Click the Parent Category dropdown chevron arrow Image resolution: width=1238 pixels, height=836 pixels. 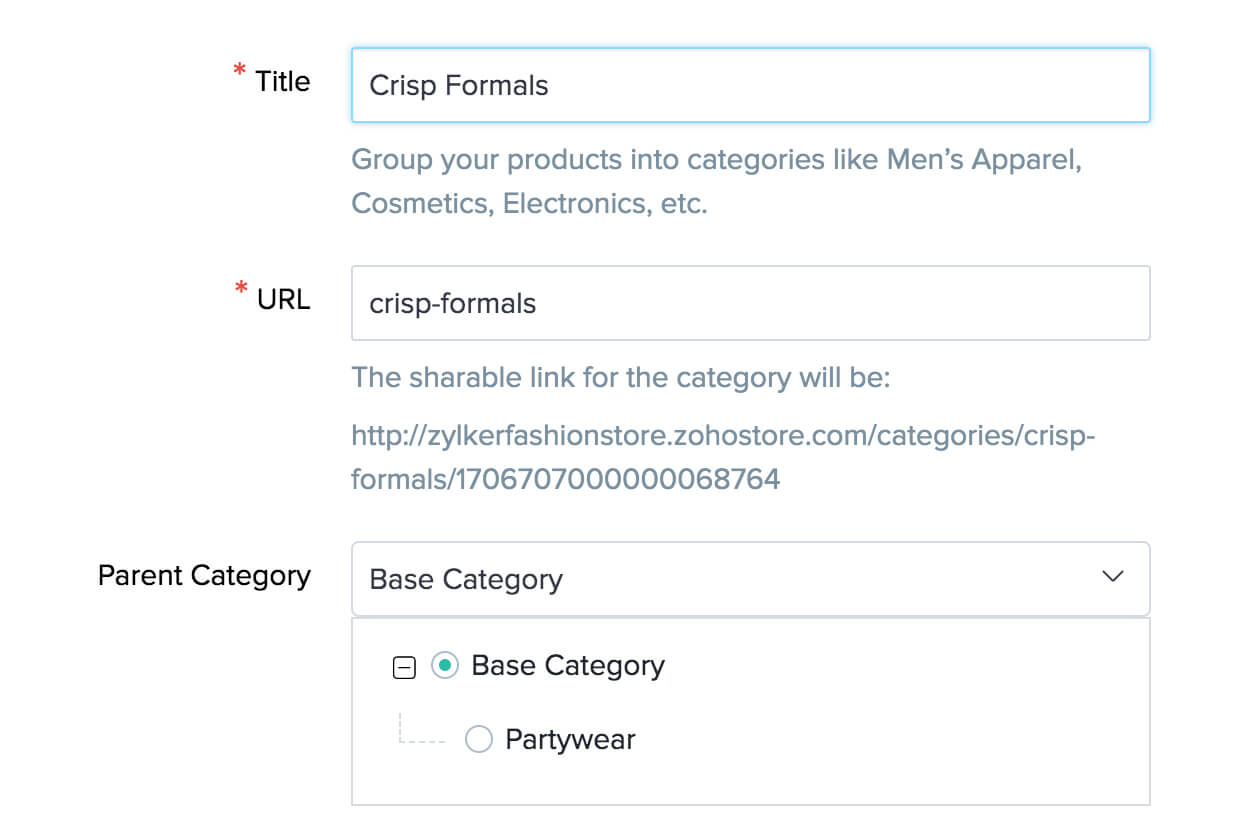point(1112,577)
